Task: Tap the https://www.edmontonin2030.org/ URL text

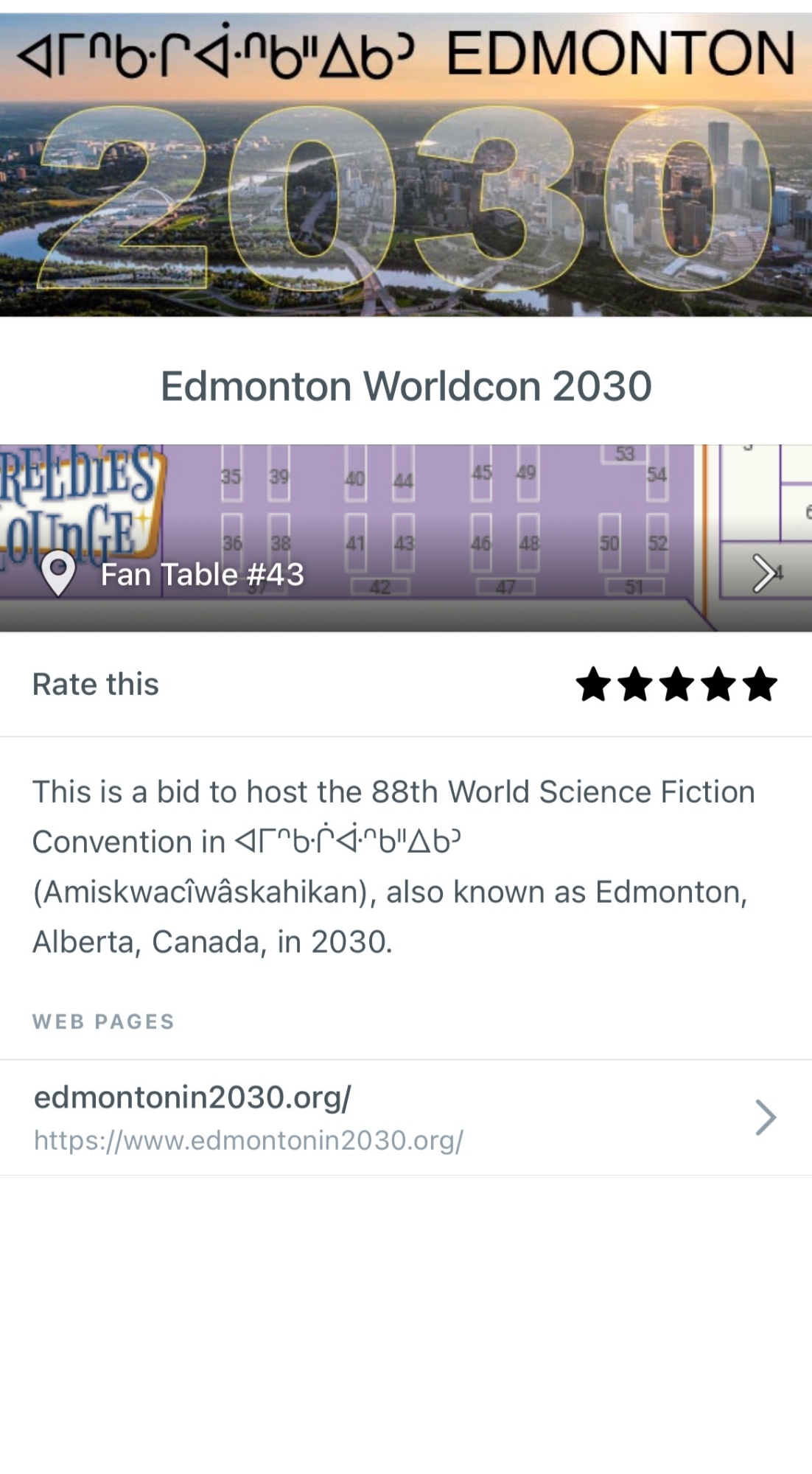Action: [x=248, y=1140]
